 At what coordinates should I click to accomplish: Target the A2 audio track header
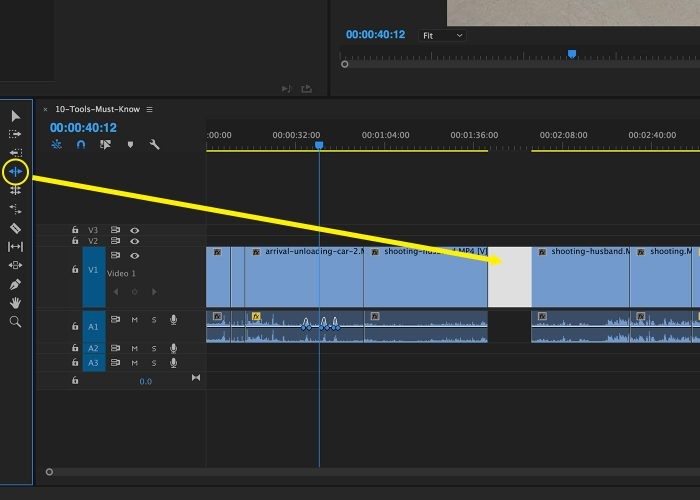pos(93,348)
